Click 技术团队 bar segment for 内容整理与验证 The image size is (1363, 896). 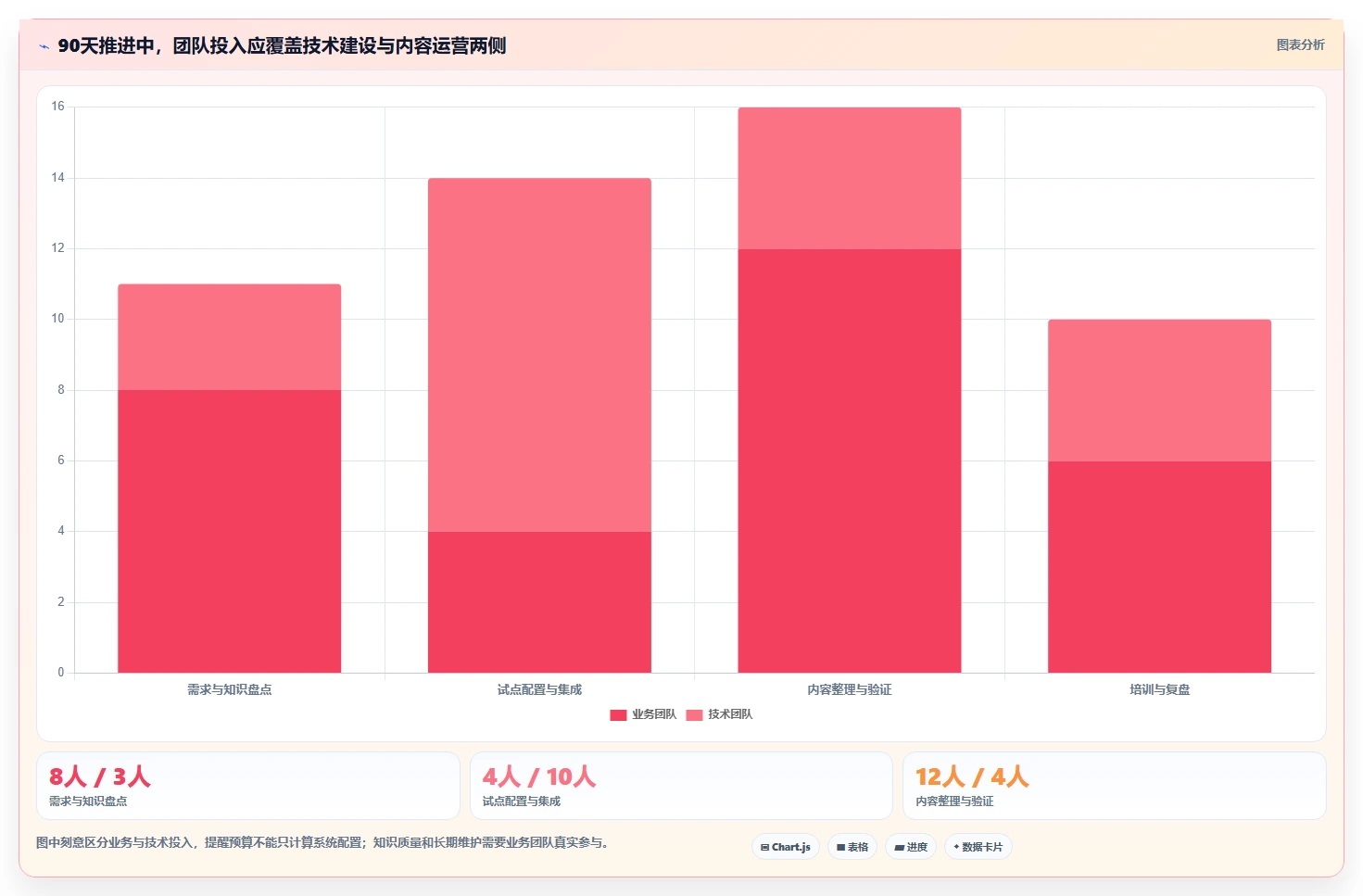[x=850, y=178]
